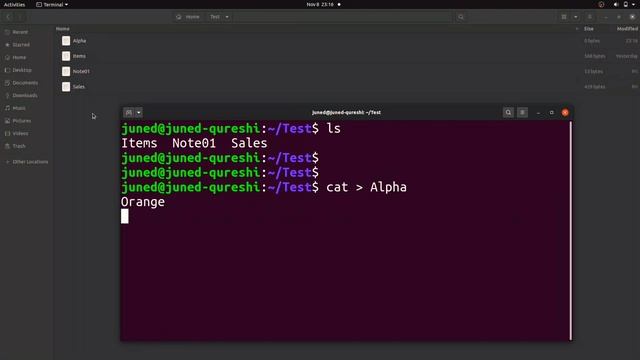This screenshot has width=640, height=360.
Task: Click the volume icon in system tray
Action: pyautogui.click(x=616, y=4)
